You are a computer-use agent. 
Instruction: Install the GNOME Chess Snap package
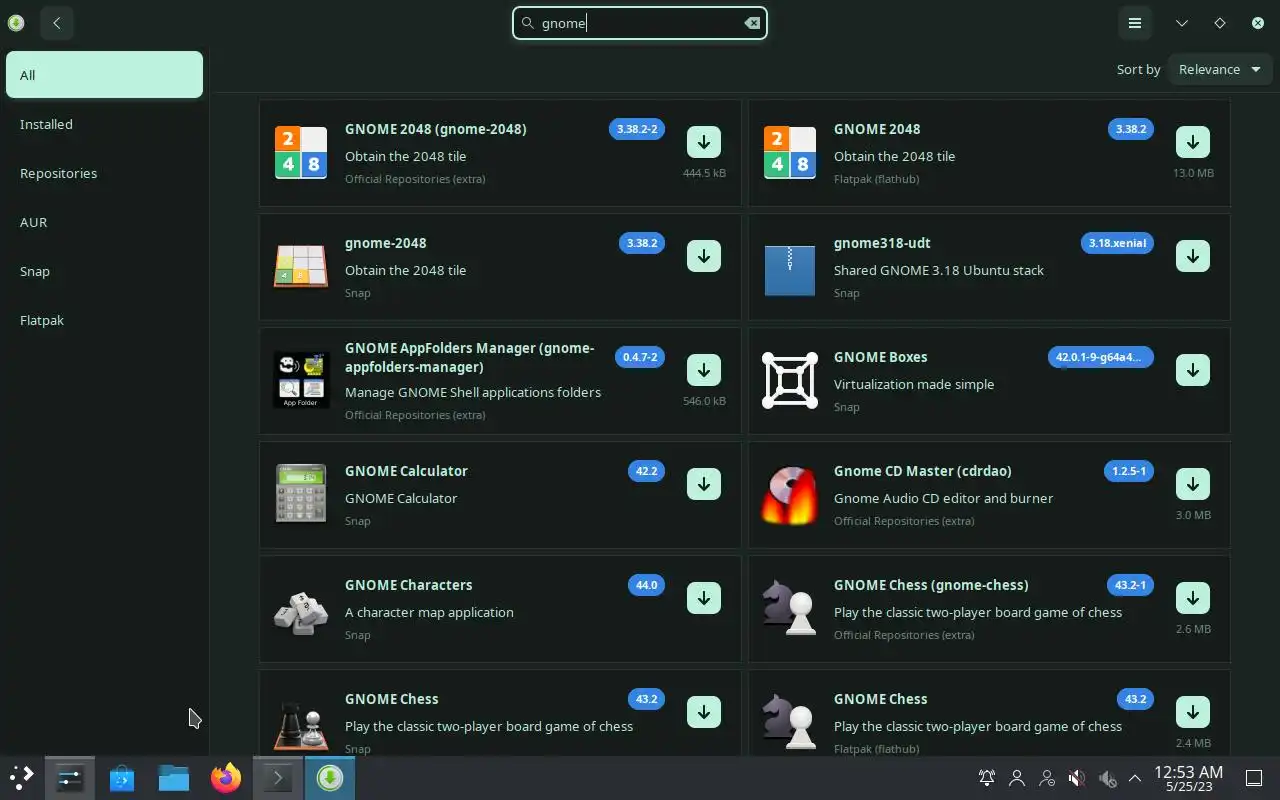point(704,712)
